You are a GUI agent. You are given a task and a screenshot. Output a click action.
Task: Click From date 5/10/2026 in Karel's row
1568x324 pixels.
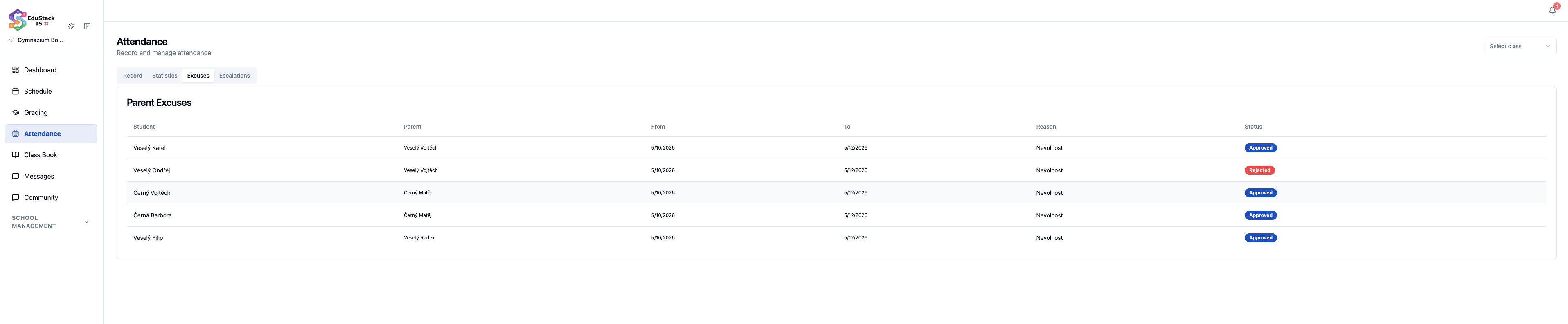(x=663, y=148)
